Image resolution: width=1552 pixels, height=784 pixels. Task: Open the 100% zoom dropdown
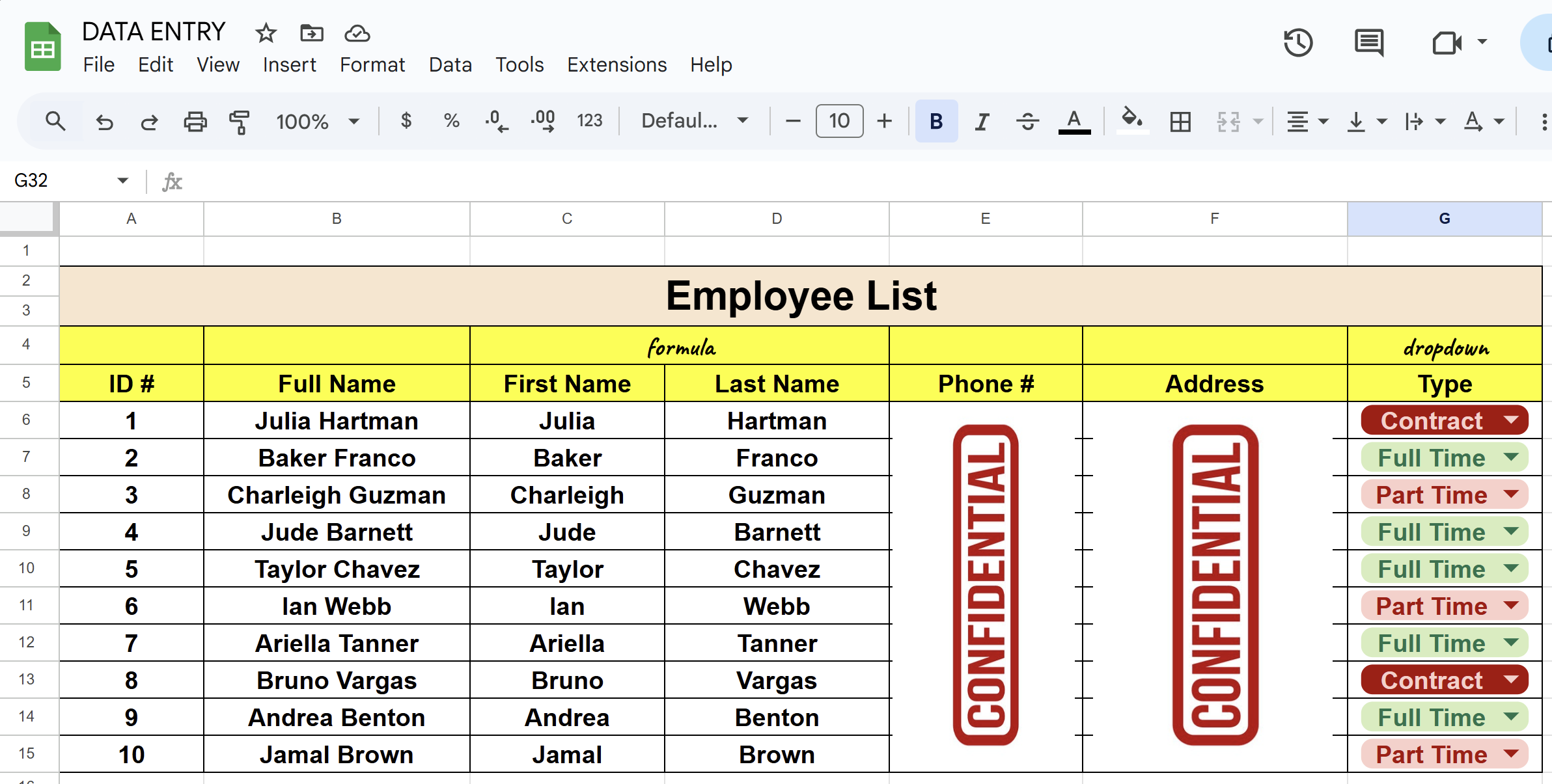317,122
